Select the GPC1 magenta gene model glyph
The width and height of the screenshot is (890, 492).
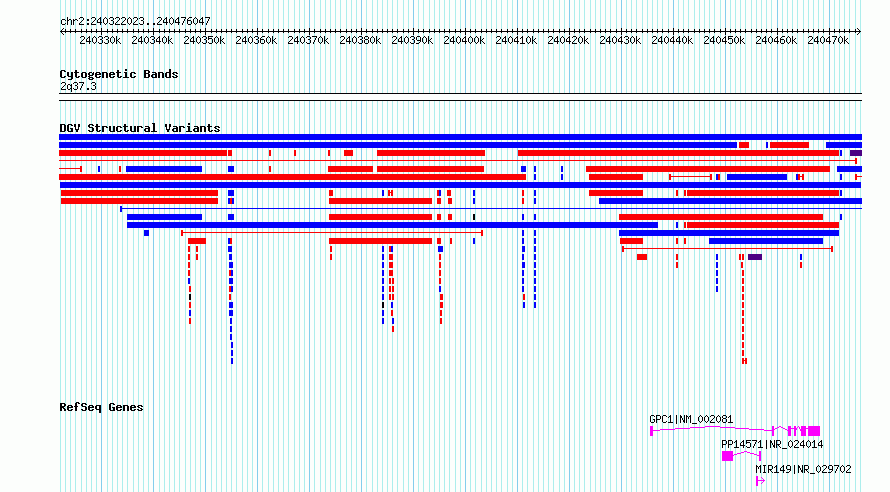735,431
